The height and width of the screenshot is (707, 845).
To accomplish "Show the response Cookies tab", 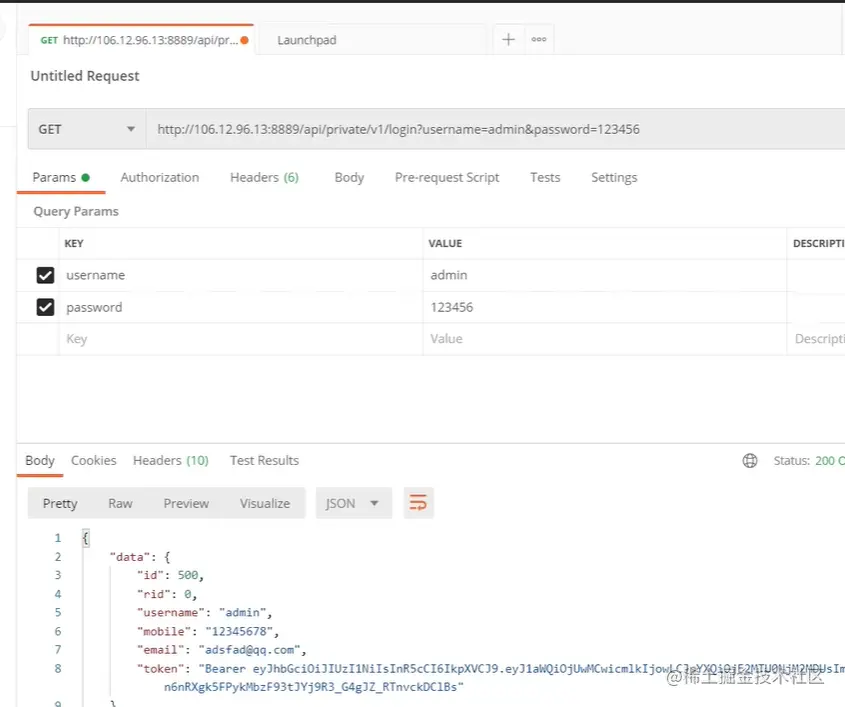I will [94, 461].
